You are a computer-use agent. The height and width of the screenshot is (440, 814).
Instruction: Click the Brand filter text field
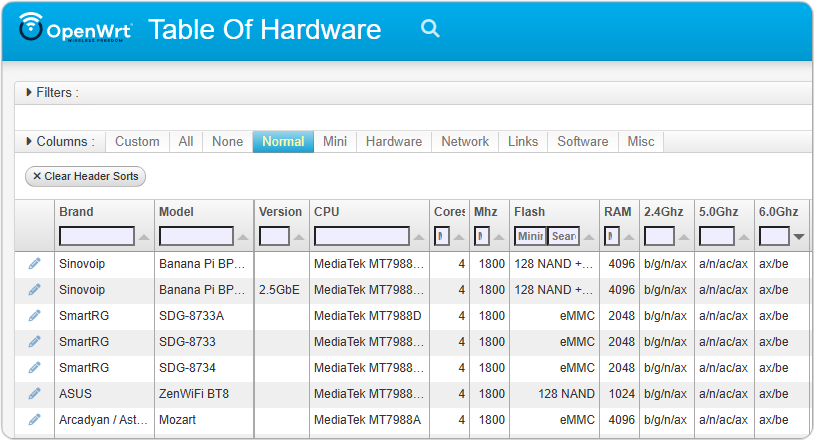[97, 236]
